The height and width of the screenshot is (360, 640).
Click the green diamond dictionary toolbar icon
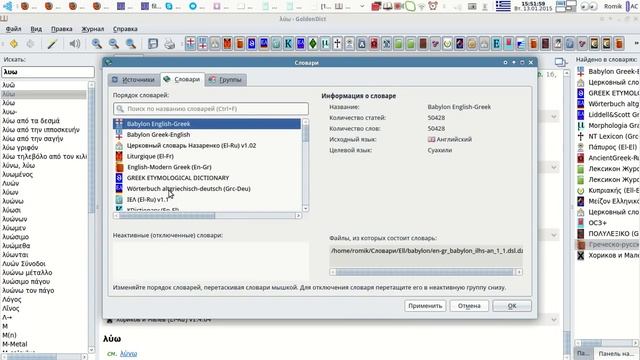point(313,44)
